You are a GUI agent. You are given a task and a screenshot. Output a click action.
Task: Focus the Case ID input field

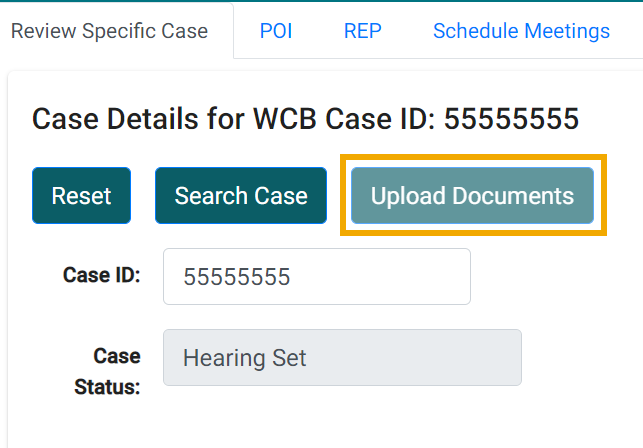tap(316, 276)
